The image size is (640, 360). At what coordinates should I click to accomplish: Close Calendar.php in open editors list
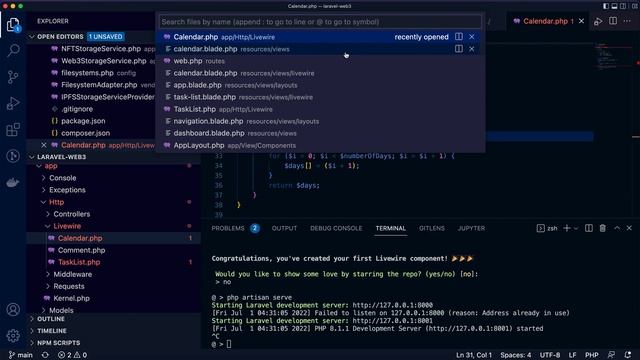[x=44, y=145]
